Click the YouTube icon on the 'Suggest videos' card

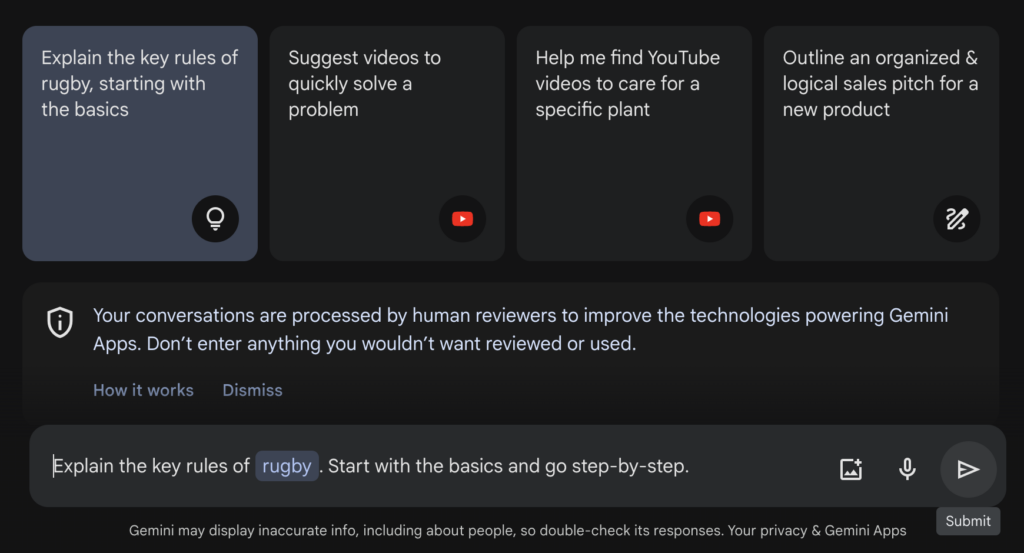462,219
